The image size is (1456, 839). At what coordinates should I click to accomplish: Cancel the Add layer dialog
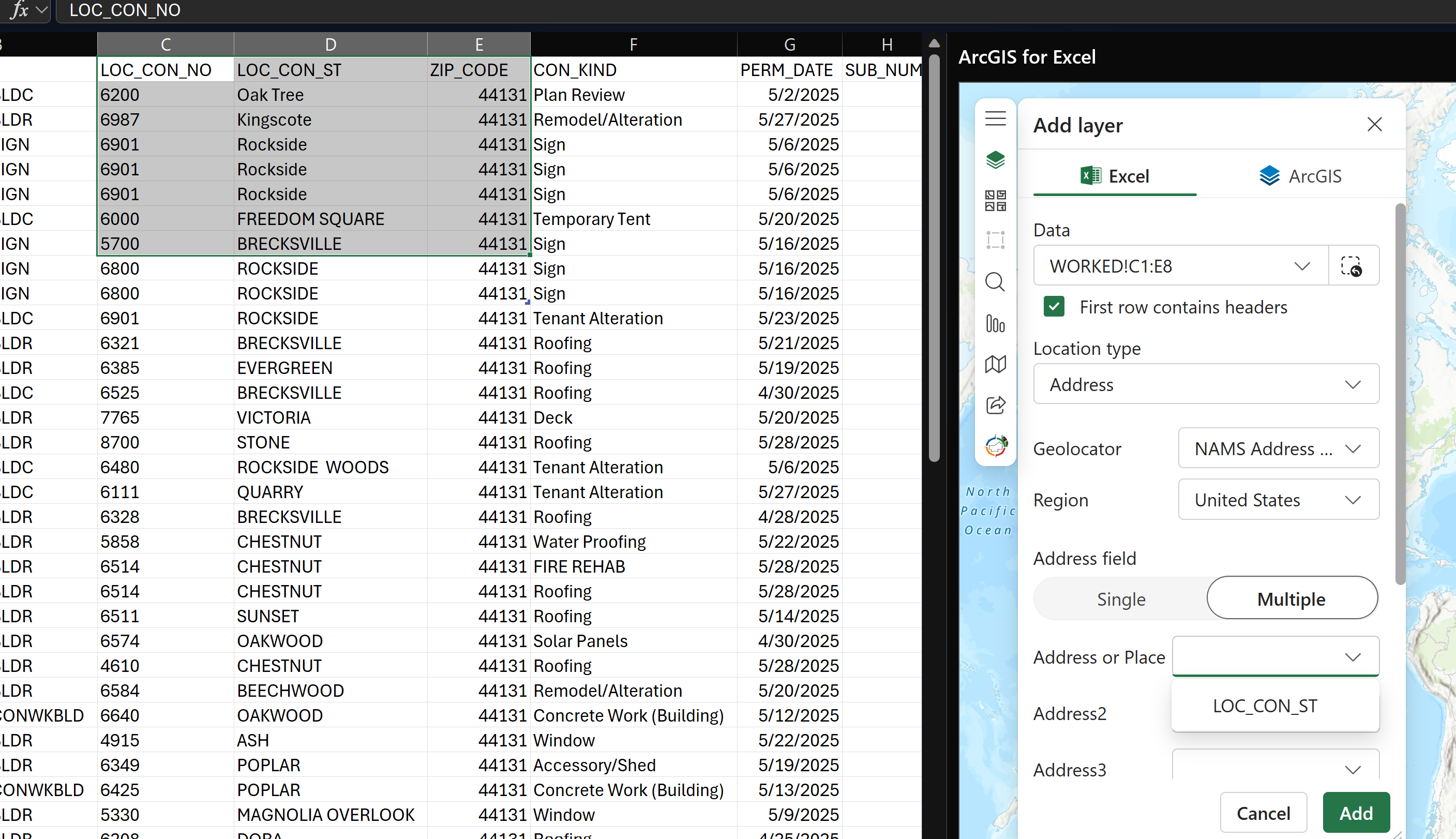pos(1263,813)
